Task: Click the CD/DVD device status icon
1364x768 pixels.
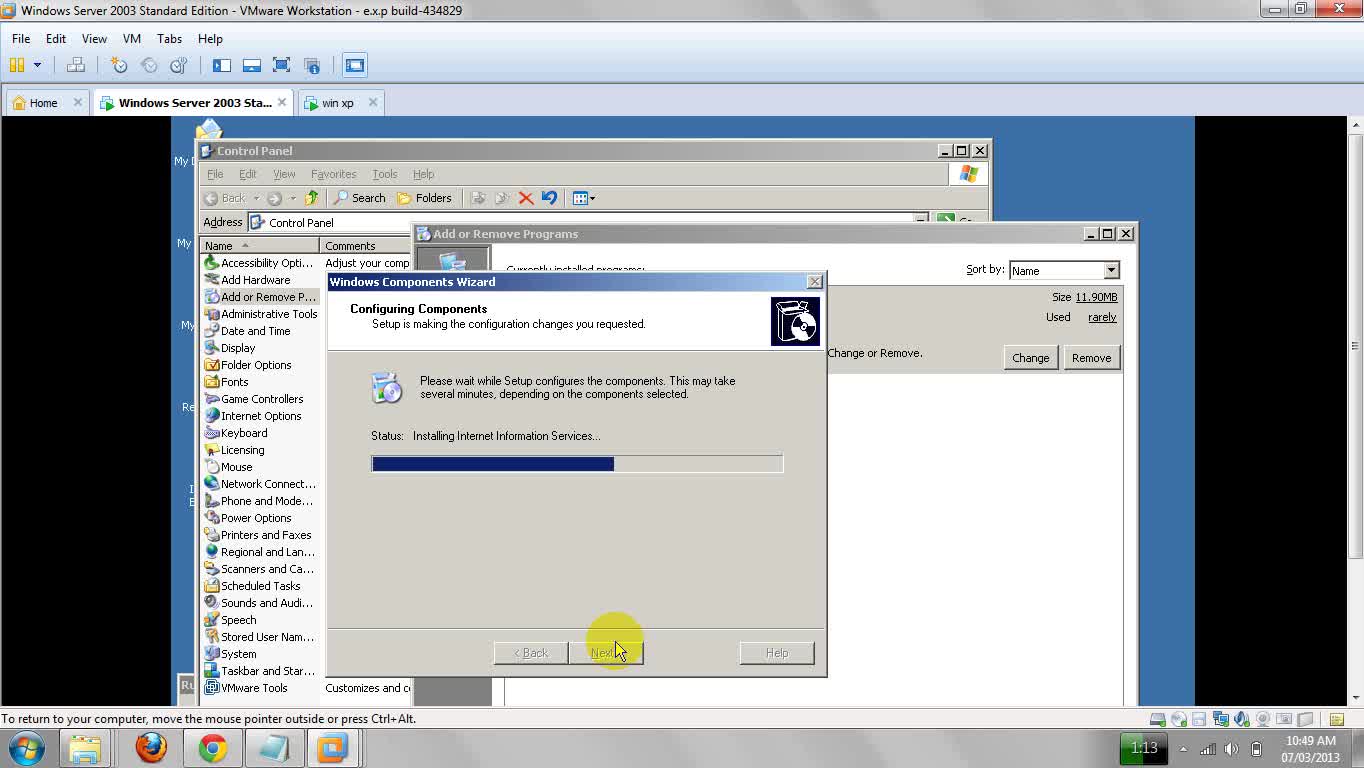Action: pos(1178,719)
